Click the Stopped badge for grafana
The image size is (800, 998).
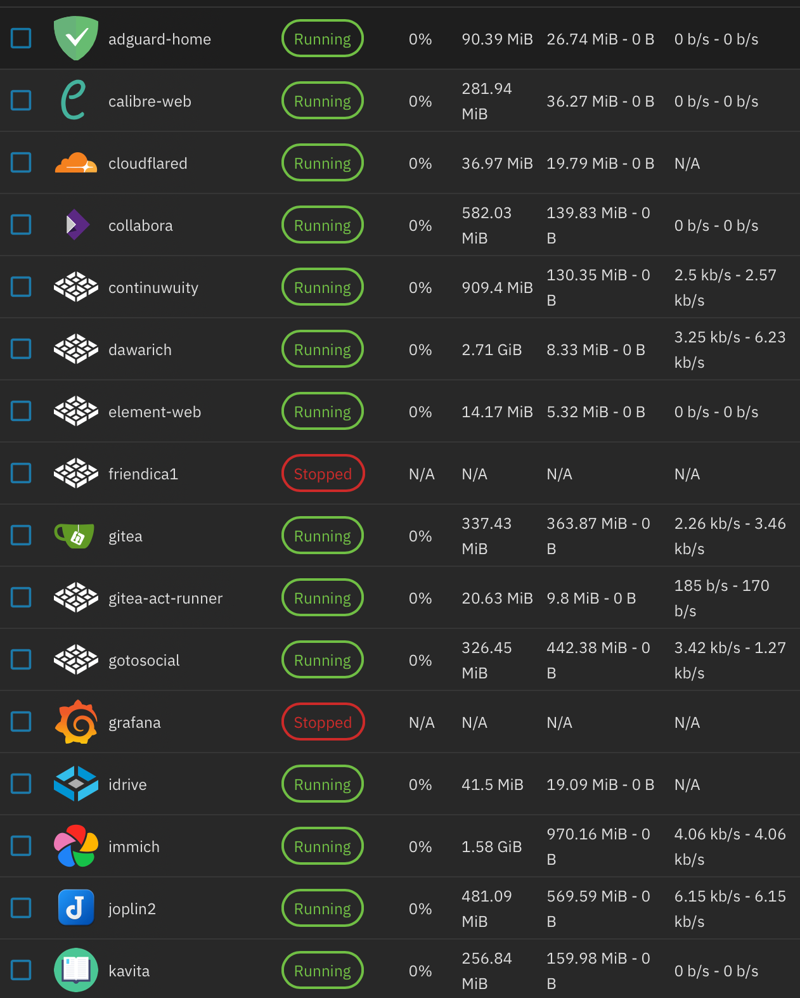pos(322,722)
